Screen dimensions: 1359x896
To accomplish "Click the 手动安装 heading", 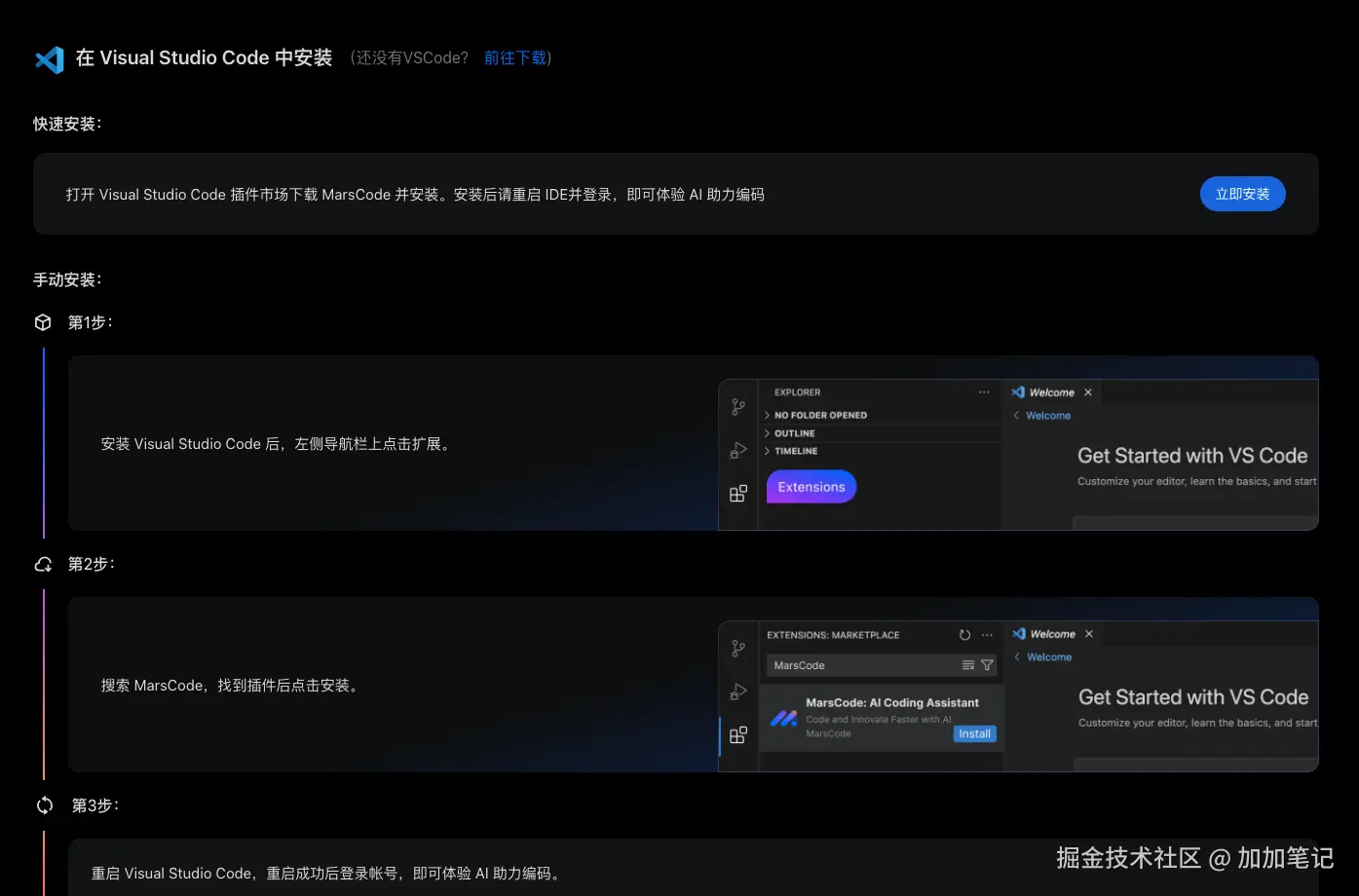I will (x=67, y=280).
